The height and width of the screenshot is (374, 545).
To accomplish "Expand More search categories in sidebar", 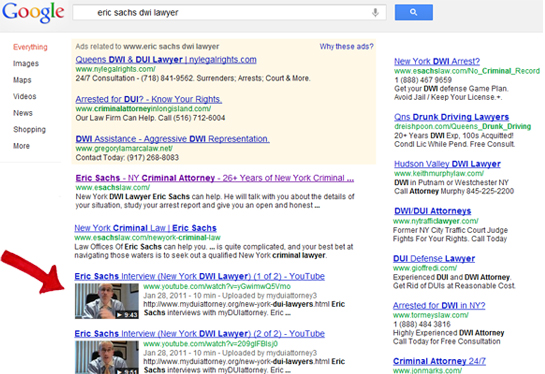I will [x=21, y=146].
